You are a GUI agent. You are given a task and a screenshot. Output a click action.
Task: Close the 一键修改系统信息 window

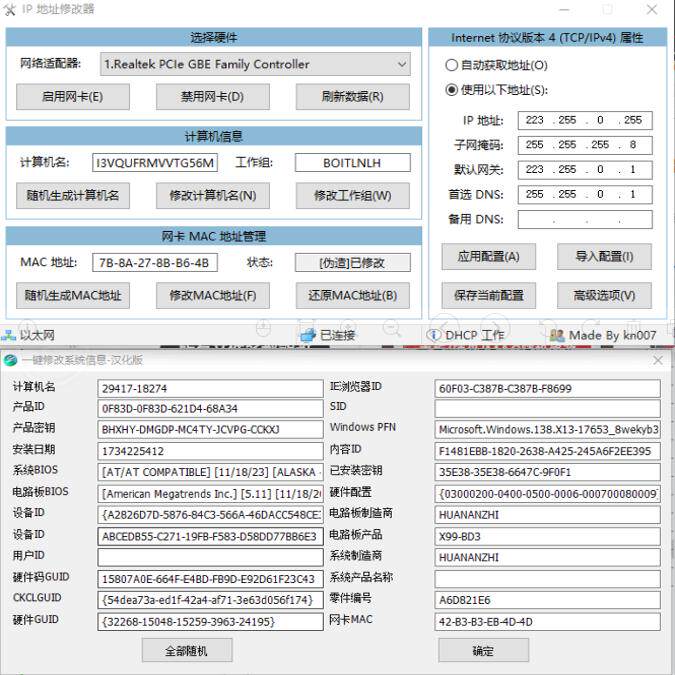(x=657, y=360)
